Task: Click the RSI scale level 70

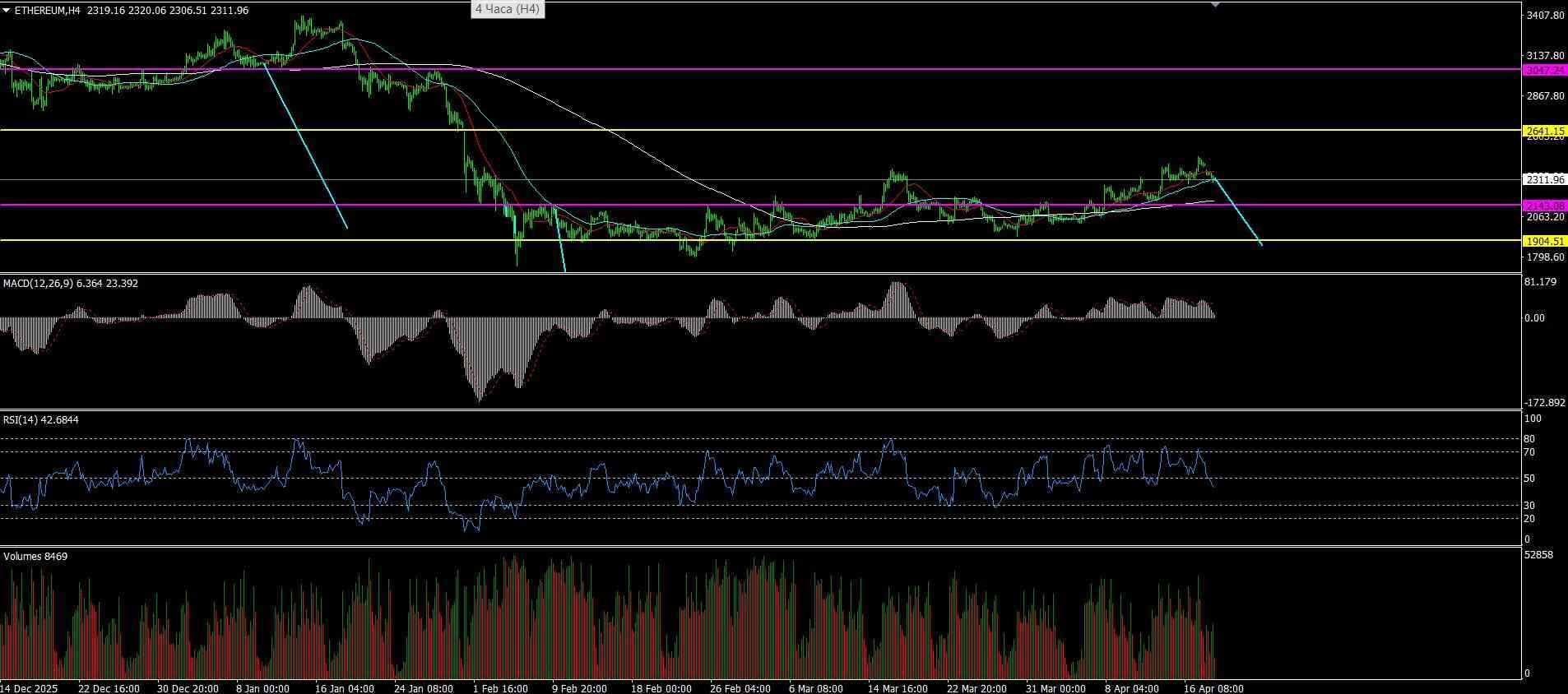Action: click(x=1529, y=452)
